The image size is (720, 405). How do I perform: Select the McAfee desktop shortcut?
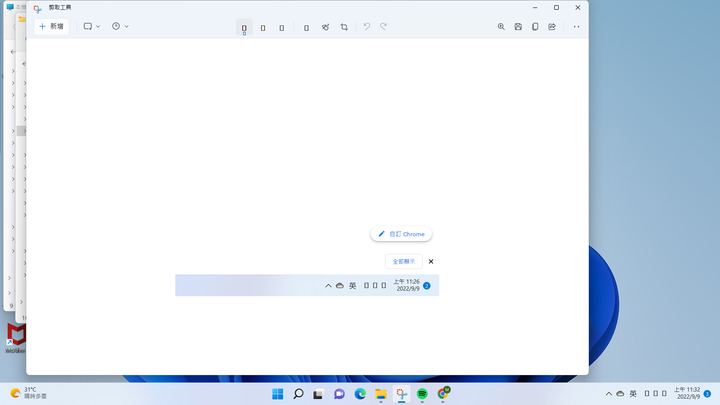(x=16, y=338)
